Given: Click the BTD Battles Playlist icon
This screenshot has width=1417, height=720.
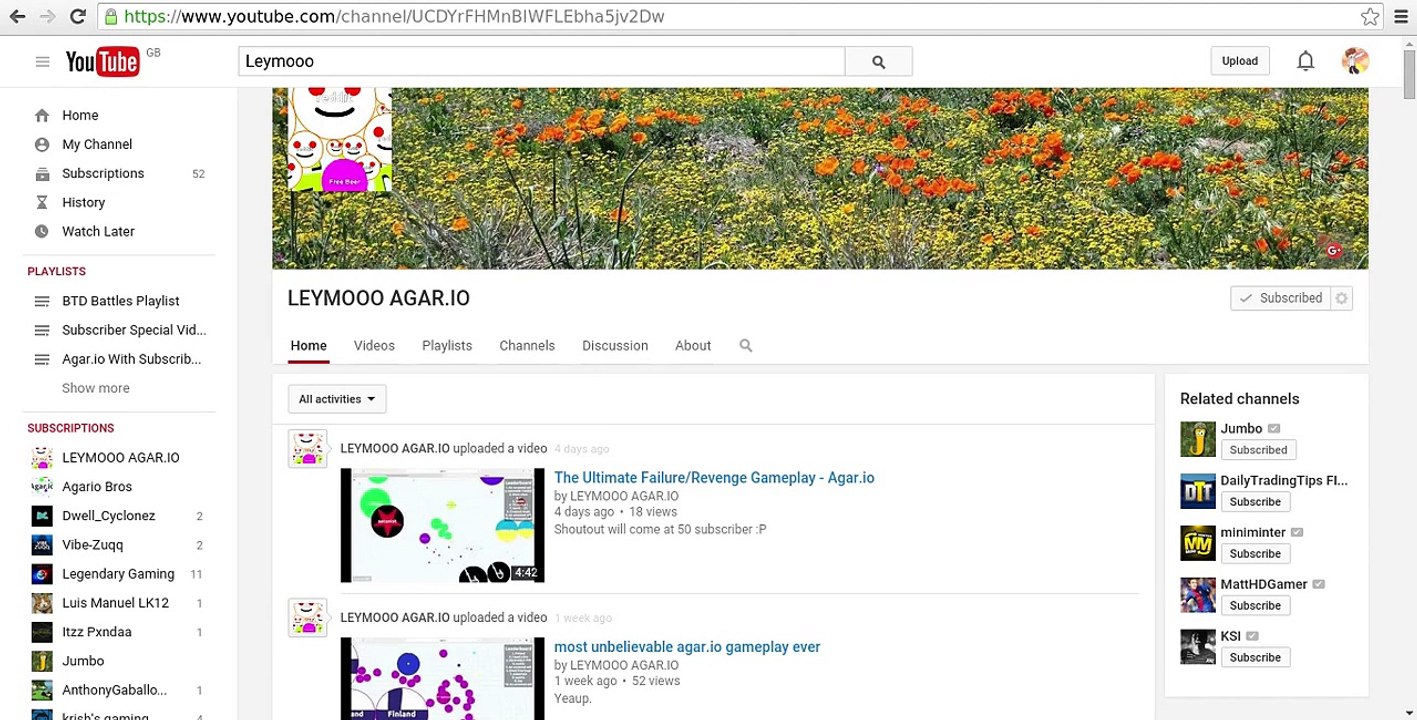Looking at the screenshot, I should point(42,301).
